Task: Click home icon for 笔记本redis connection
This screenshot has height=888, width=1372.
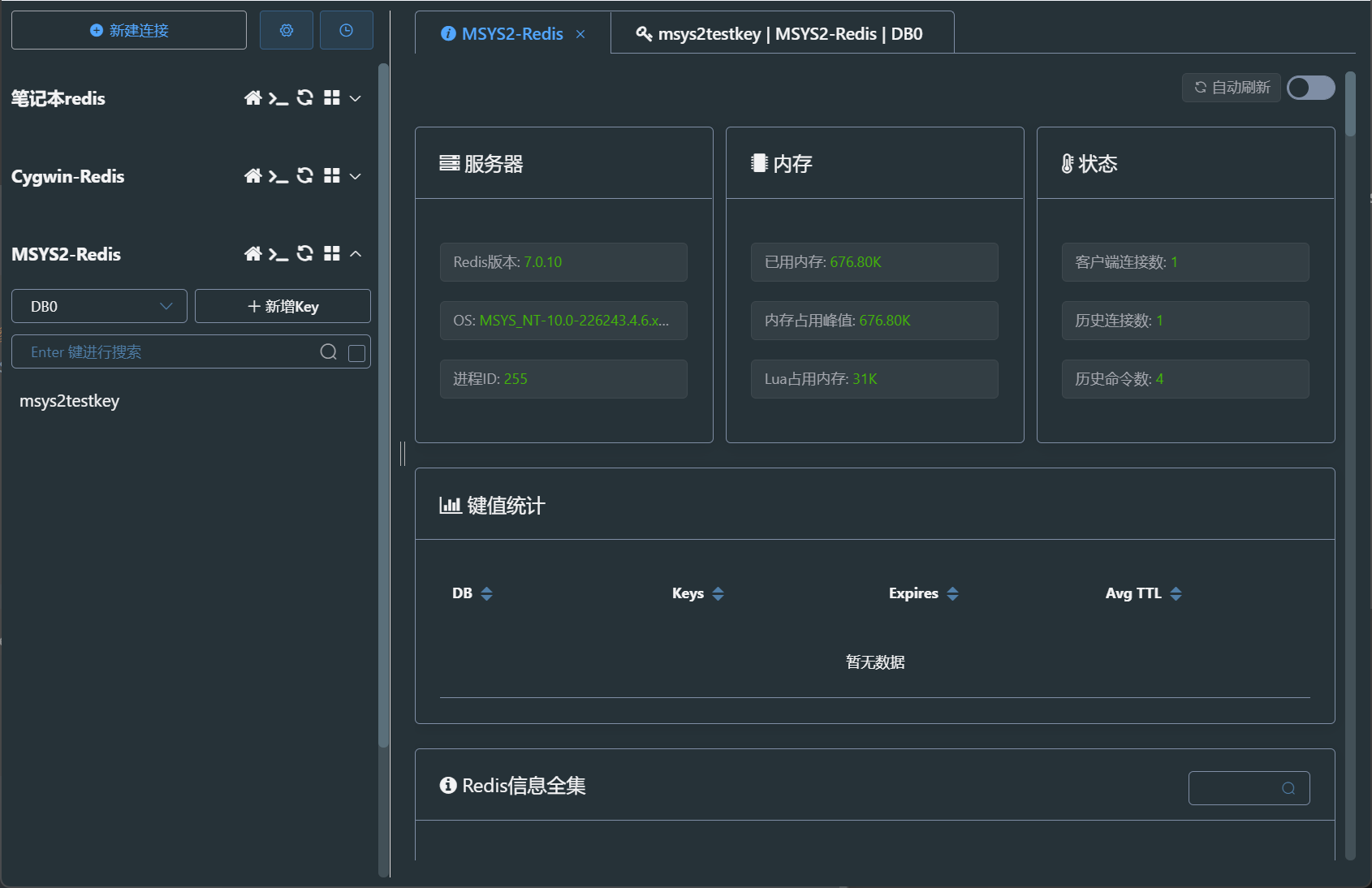Action: click(x=253, y=98)
